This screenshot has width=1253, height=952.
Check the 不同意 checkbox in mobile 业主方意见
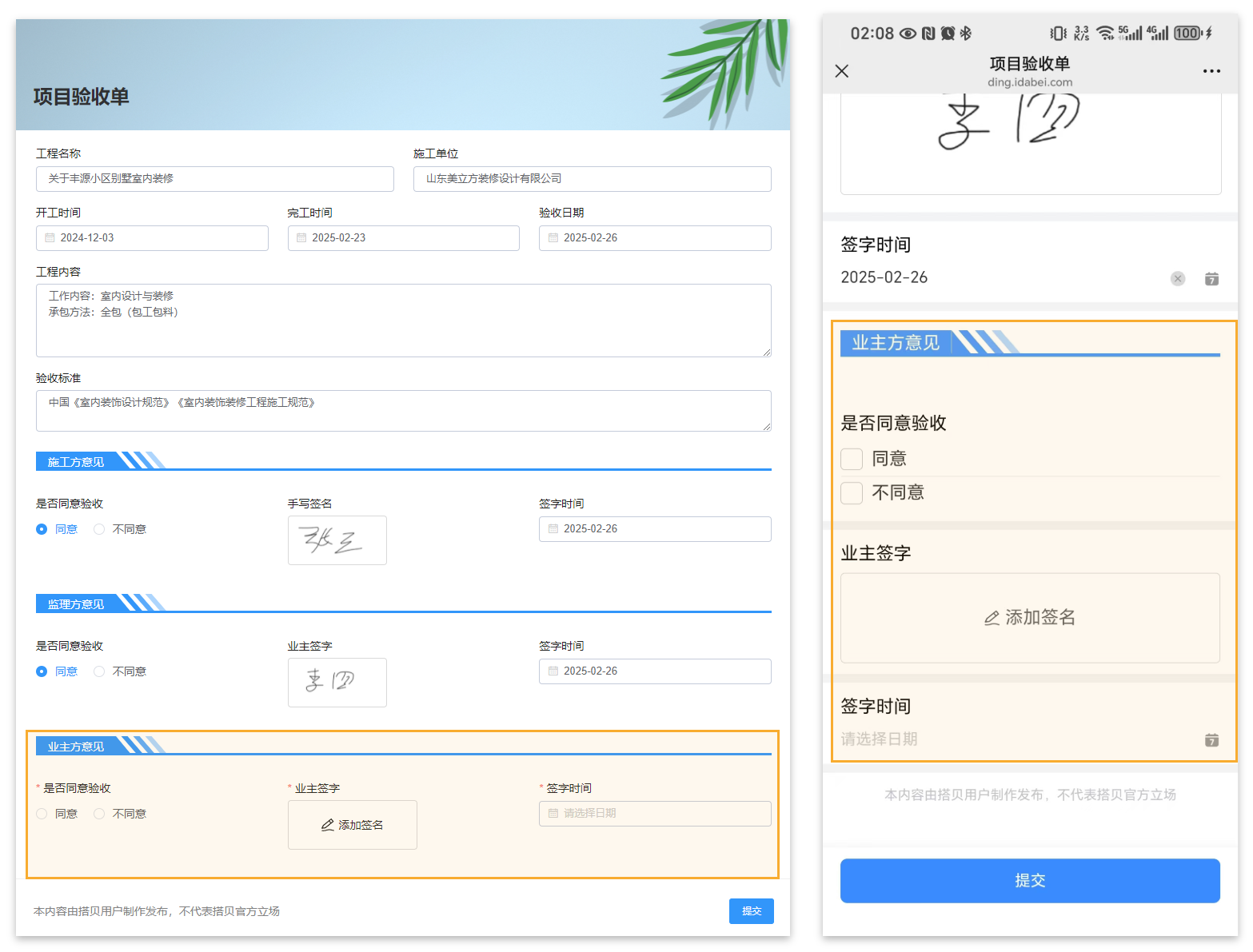coord(851,493)
